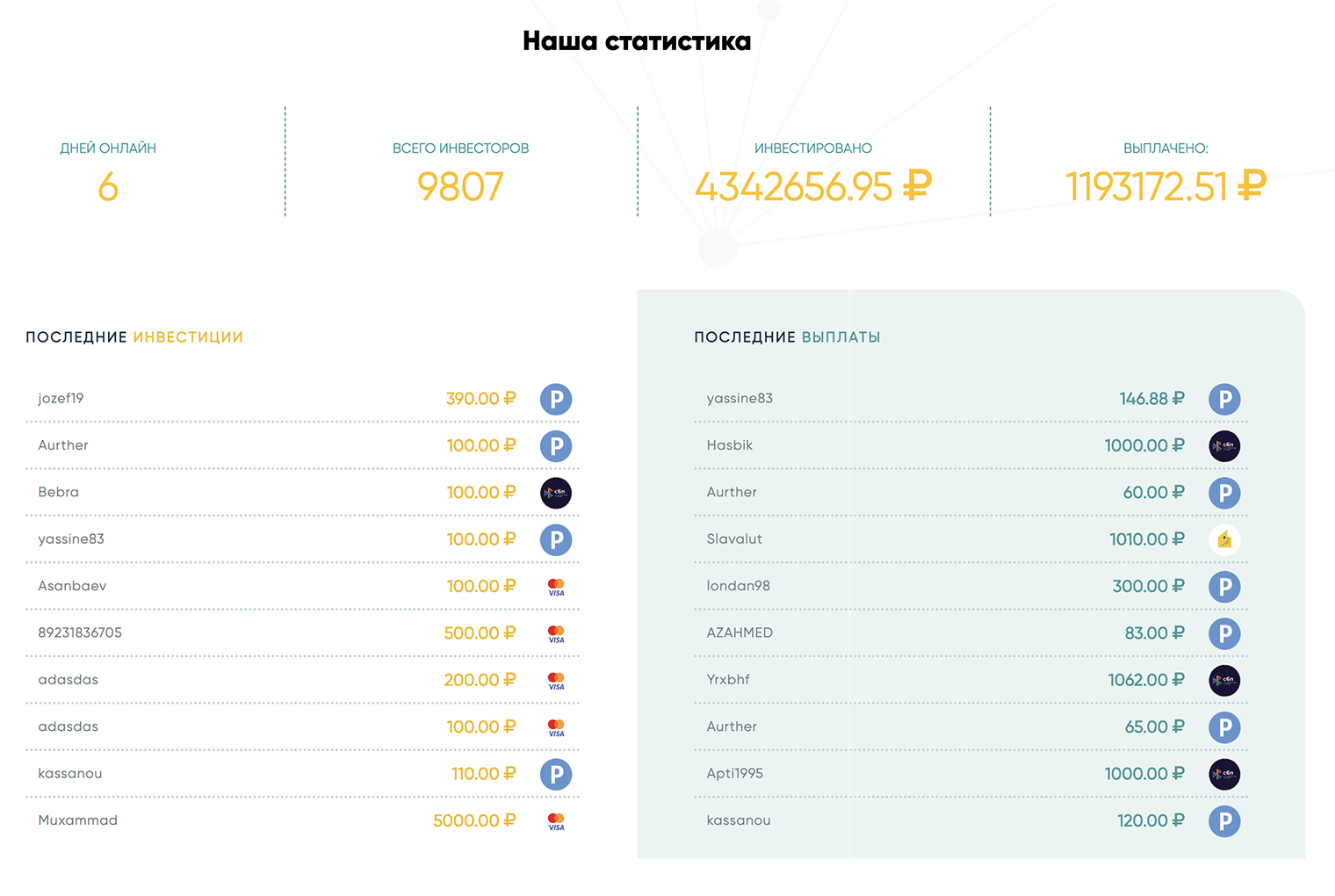Image resolution: width=1335 pixels, height=896 pixels.
Task: Click invested amount 4342656.95 ₽
Action: (x=813, y=186)
